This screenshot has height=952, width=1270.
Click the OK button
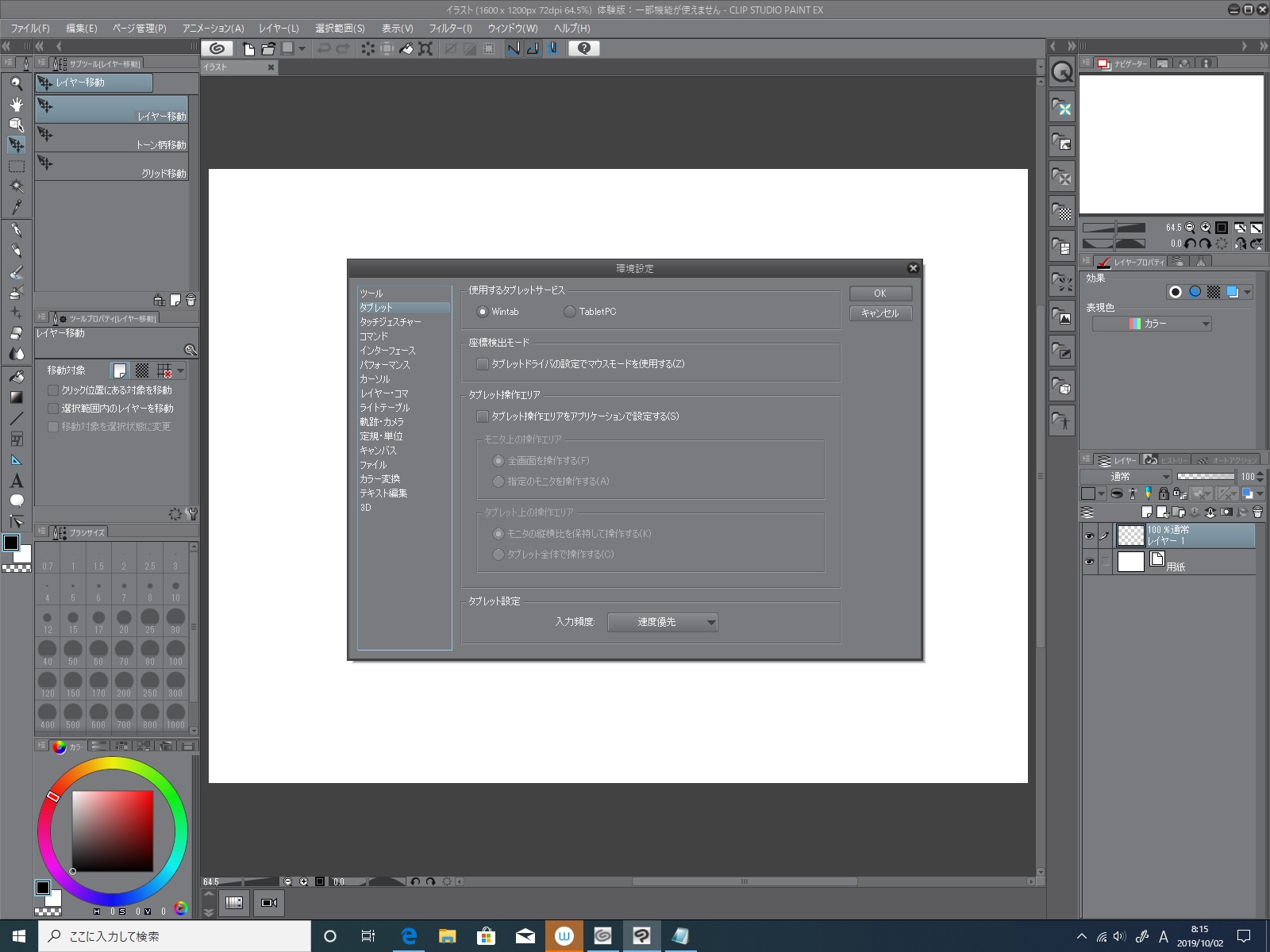[x=879, y=294]
